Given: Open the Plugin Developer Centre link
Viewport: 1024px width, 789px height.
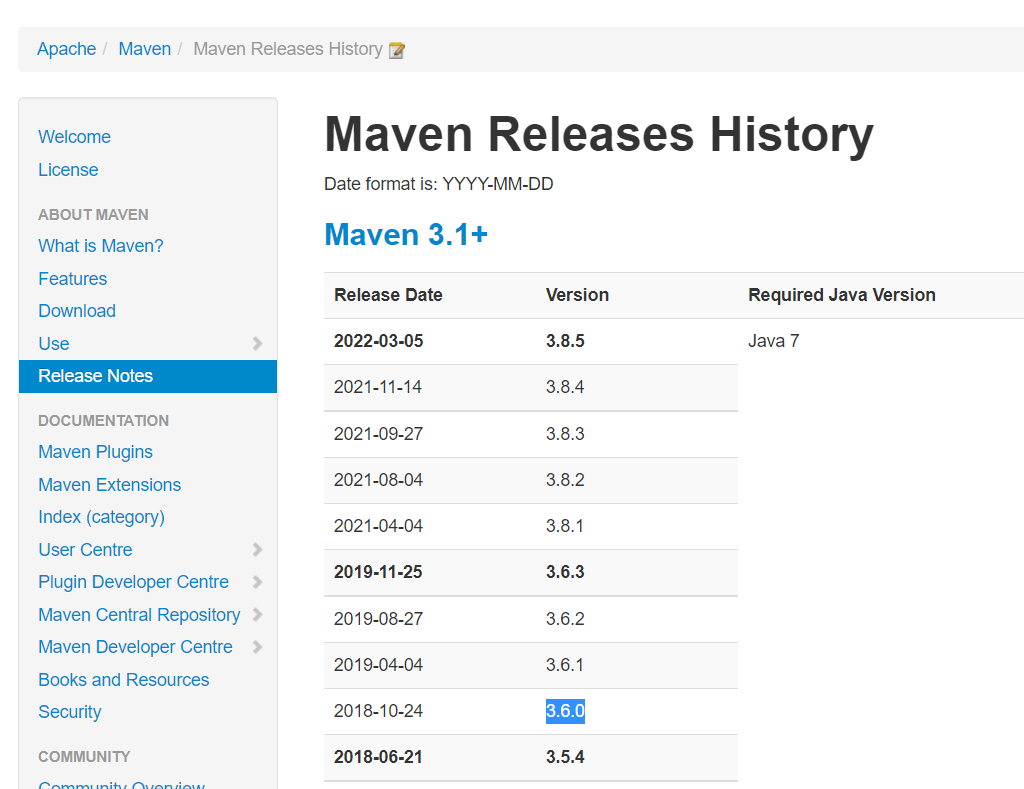Looking at the screenshot, I should pos(133,582).
